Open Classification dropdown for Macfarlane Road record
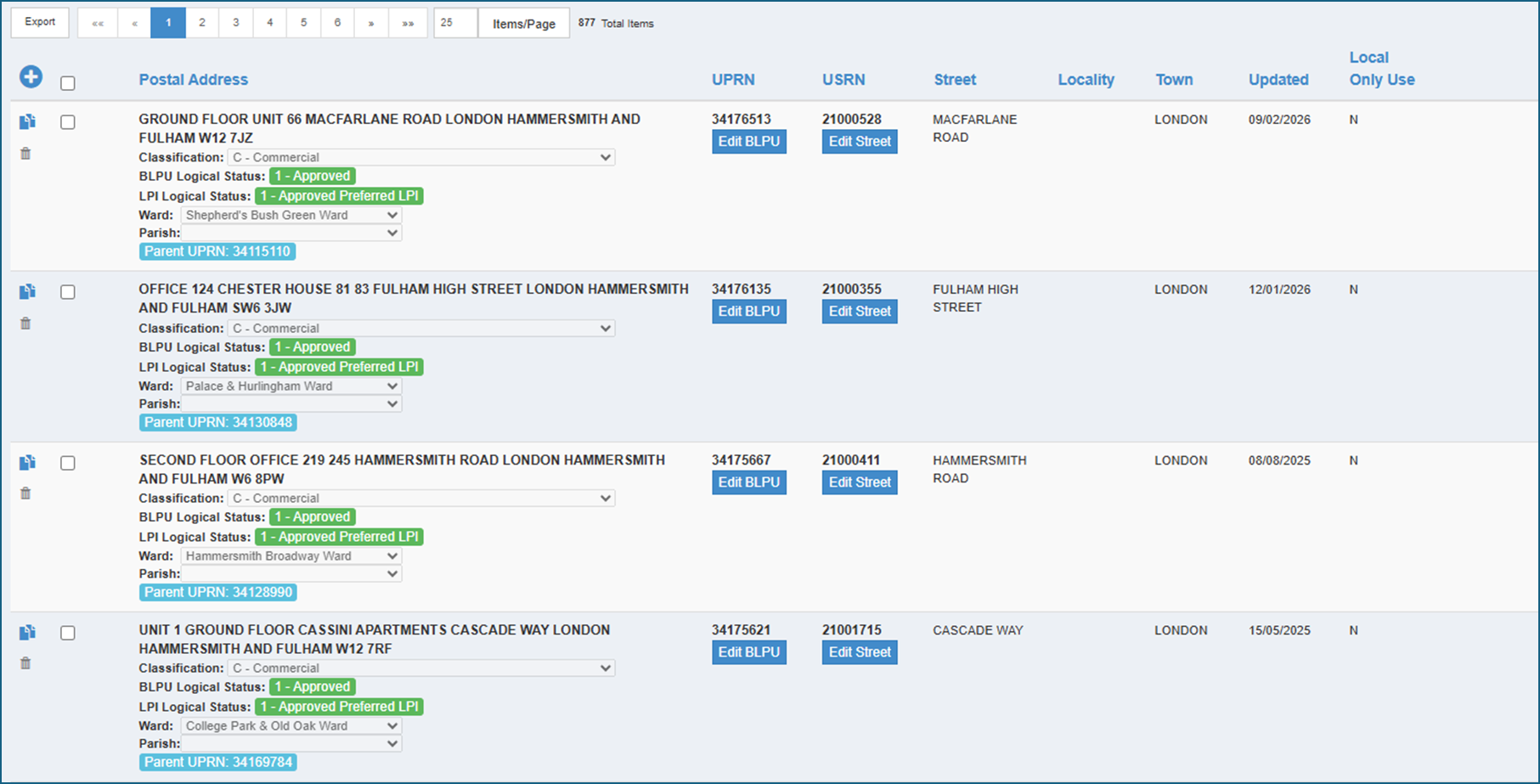This screenshot has width=1540, height=784. click(421, 157)
